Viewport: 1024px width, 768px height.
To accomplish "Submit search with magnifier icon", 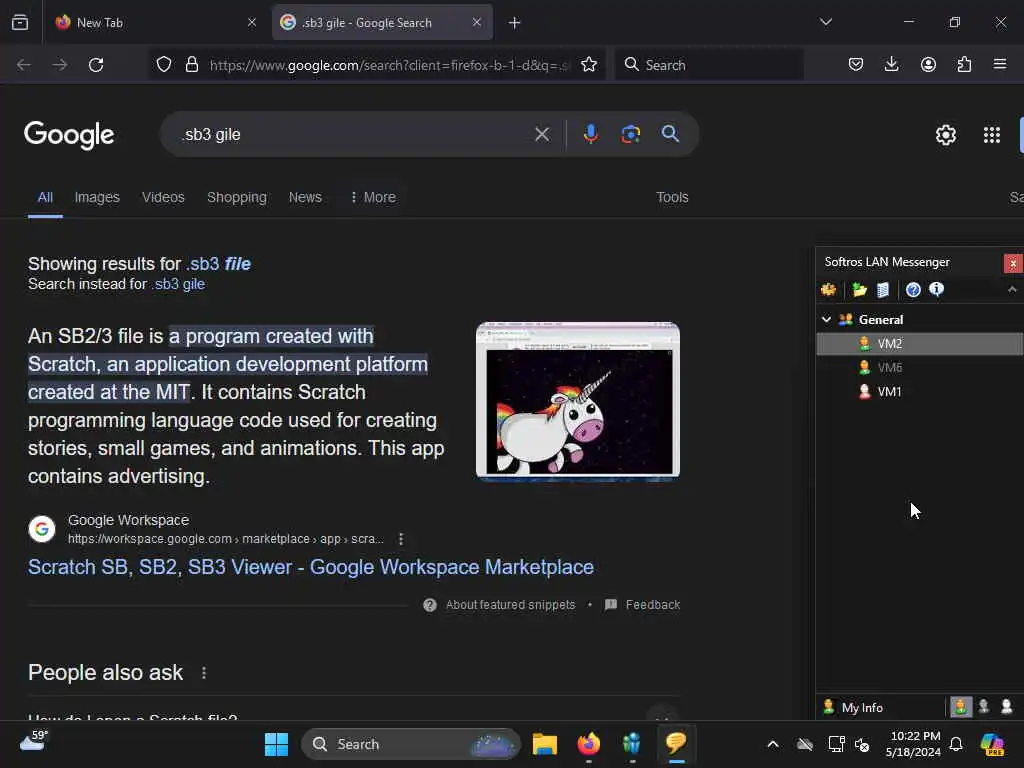I will 670,134.
